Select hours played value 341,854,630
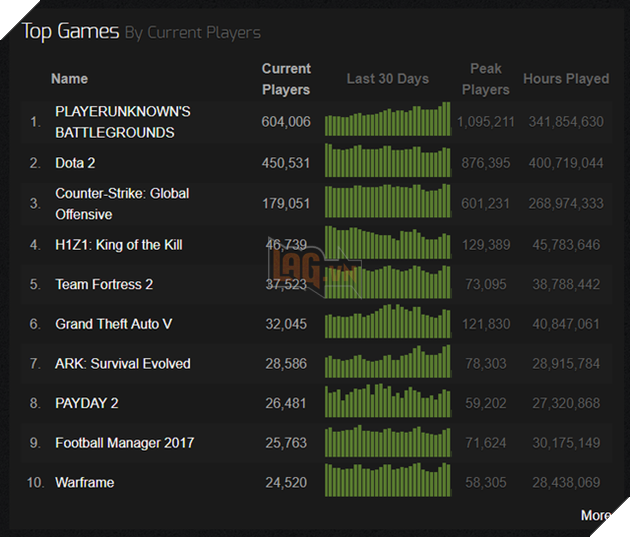Image resolution: width=630 pixels, height=537 pixels. pyautogui.click(x=566, y=122)
